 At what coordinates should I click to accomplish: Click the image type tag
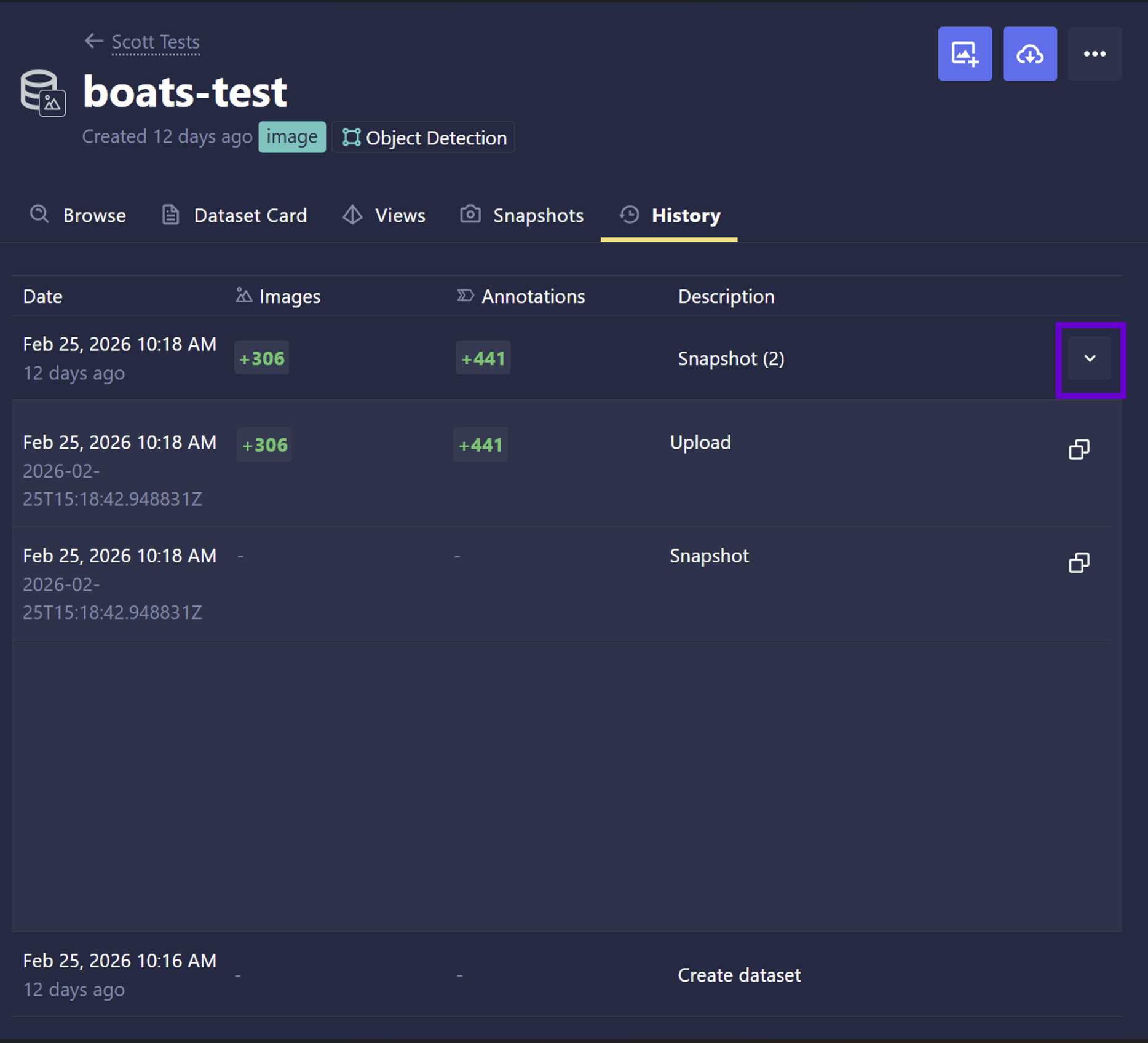pos(292,137)
